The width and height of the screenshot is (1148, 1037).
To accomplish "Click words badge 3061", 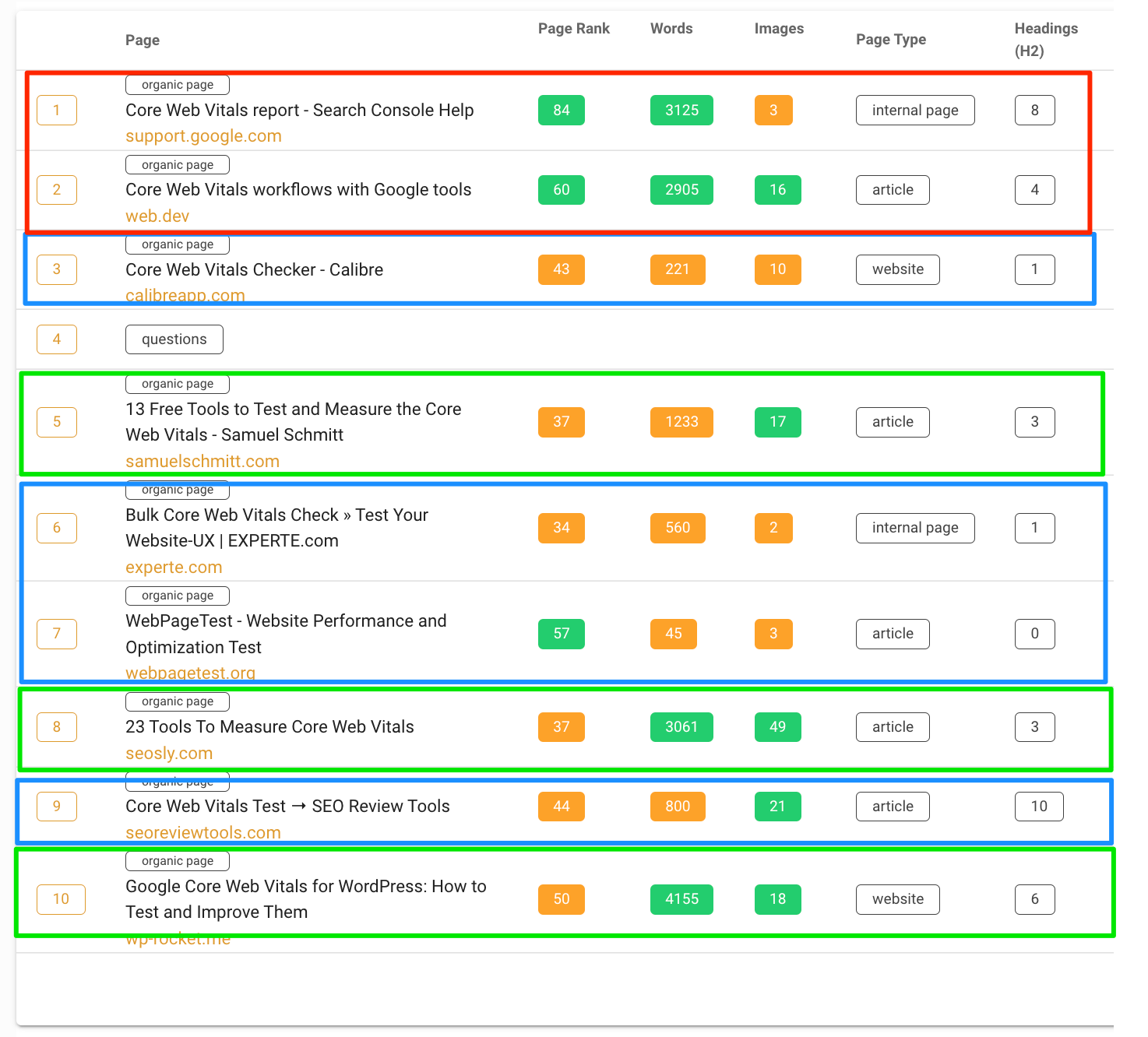I will tap(681, 727).
